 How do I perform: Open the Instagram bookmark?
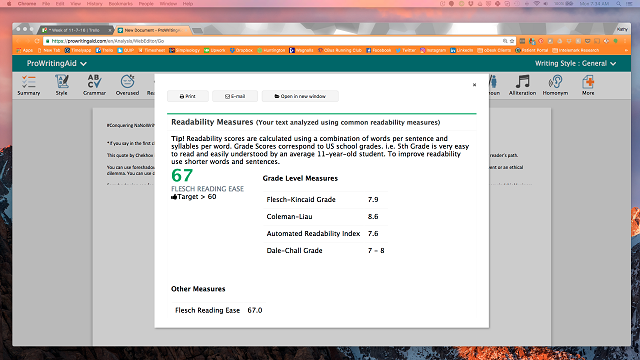(433, 51)
